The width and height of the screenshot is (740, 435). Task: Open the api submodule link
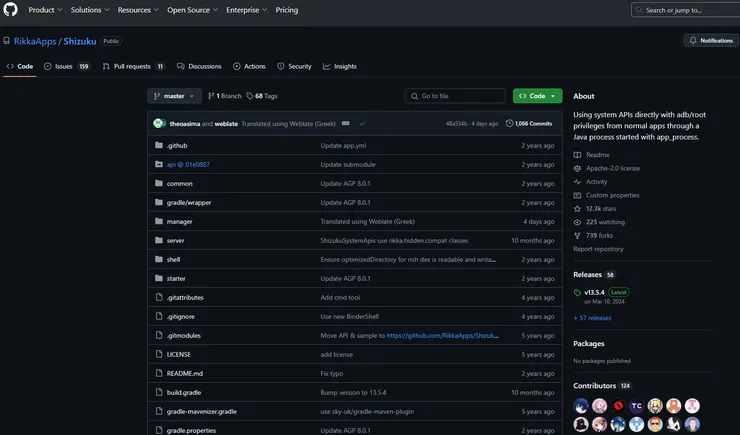[x=188, y=164]
